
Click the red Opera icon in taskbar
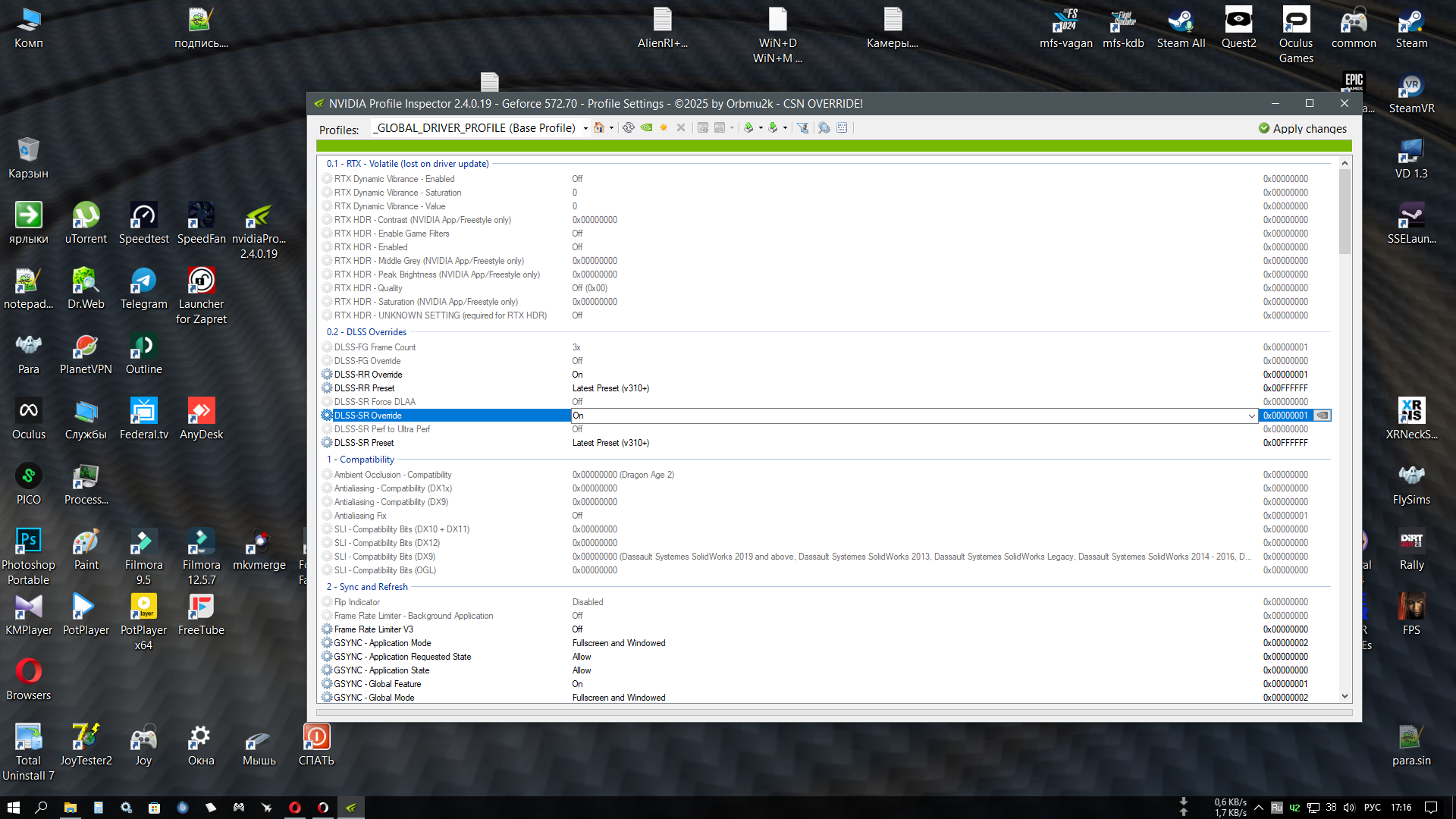pos(295,808)
